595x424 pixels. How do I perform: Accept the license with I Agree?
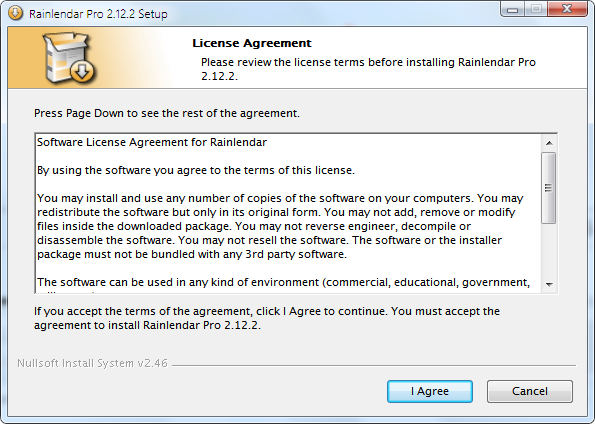click(430, 391)
